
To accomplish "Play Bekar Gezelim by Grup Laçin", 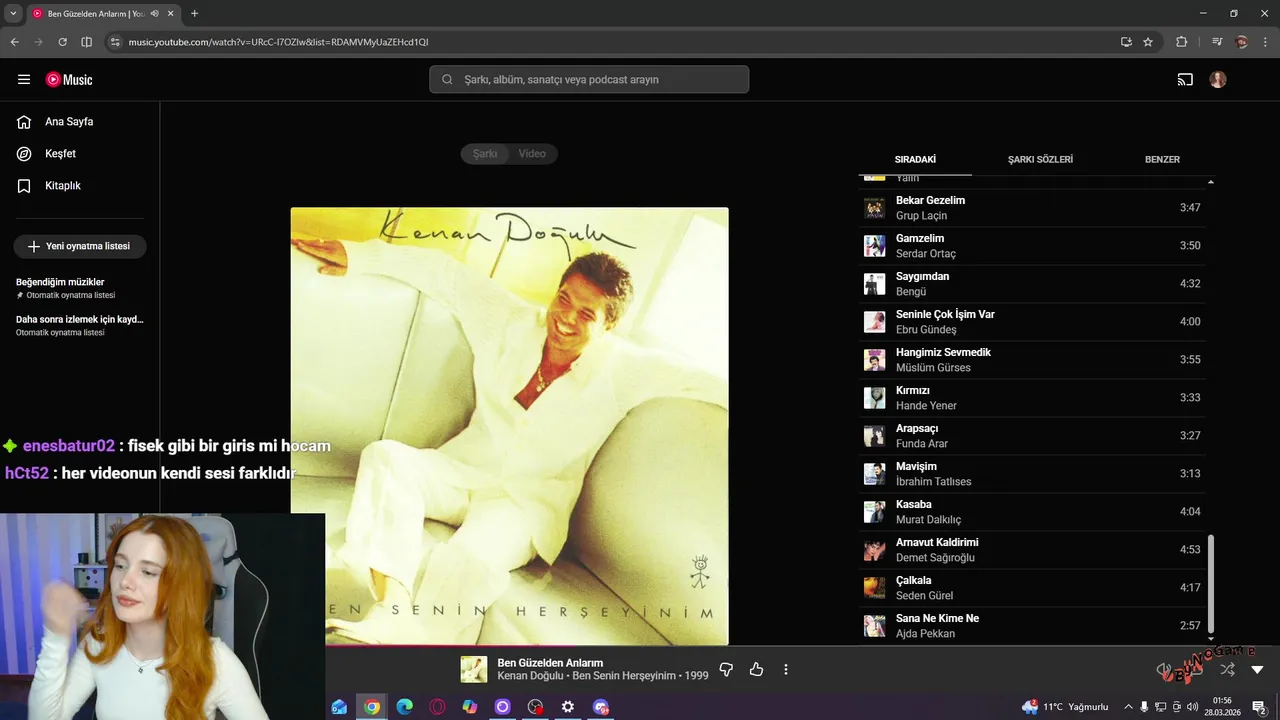I will 1032,208.
